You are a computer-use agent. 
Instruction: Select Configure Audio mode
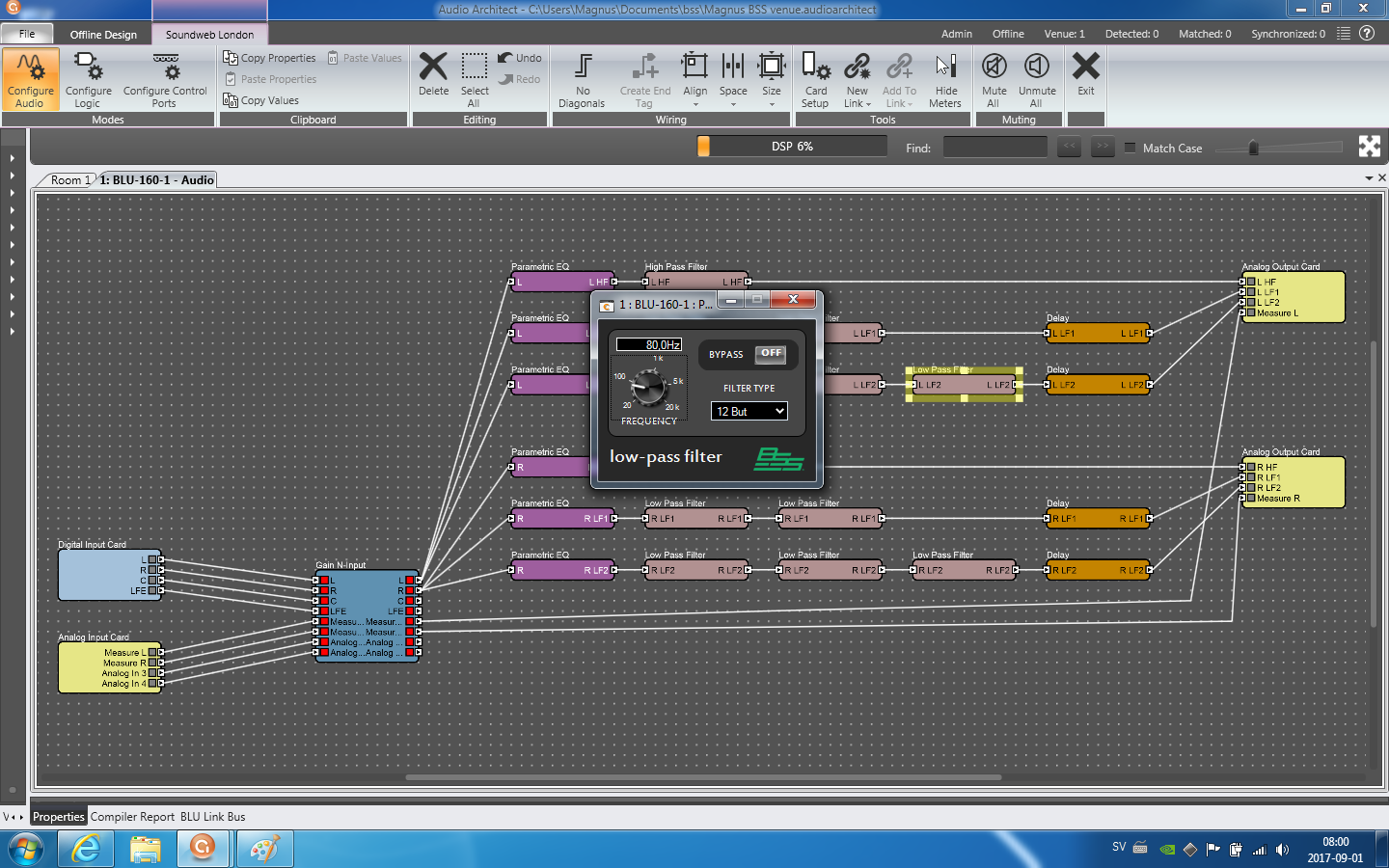click(30, 79)
